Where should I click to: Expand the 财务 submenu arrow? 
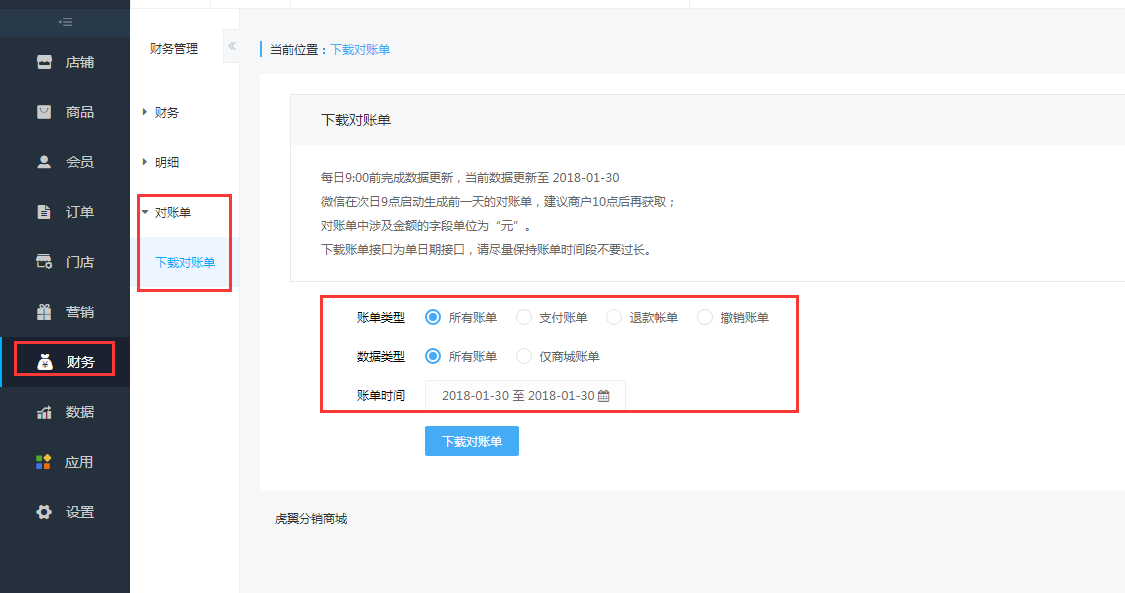[x=144, y=112]
